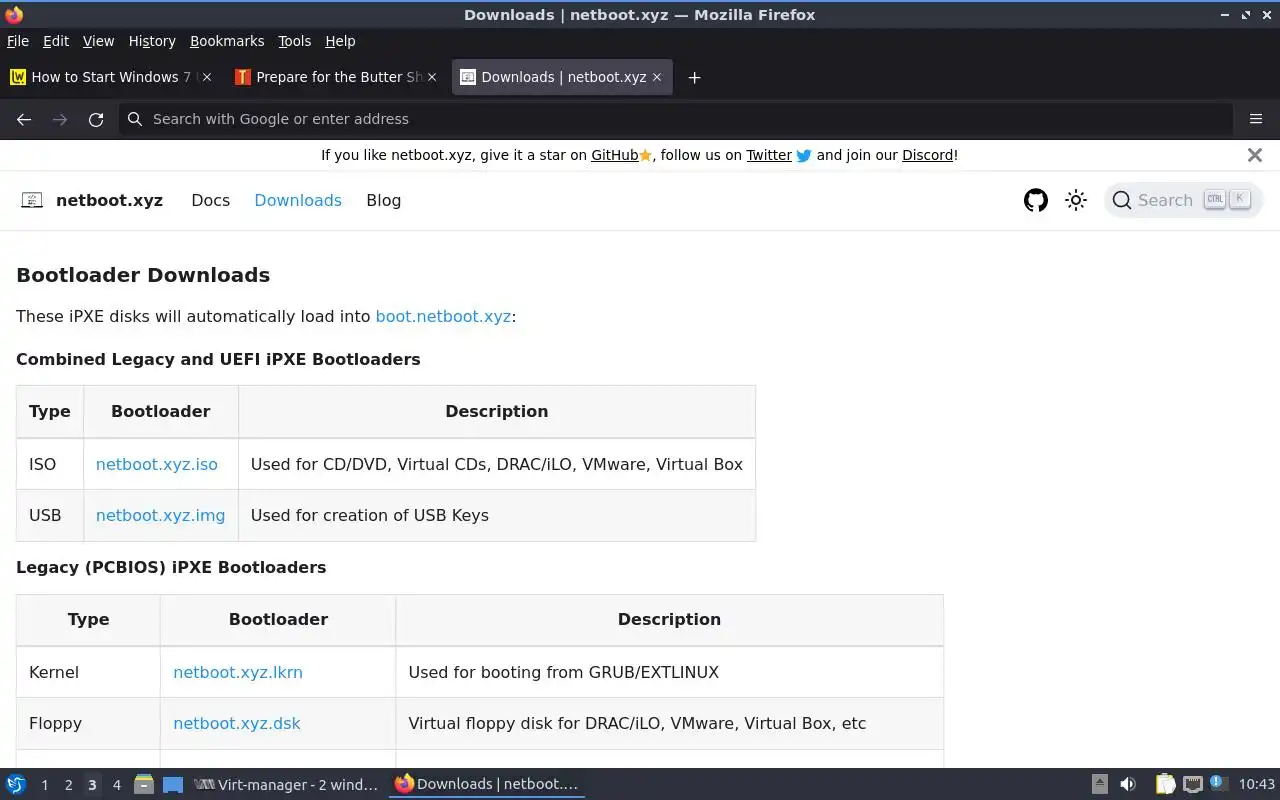Open the file manager taskbar icon

tap(144, 784)
